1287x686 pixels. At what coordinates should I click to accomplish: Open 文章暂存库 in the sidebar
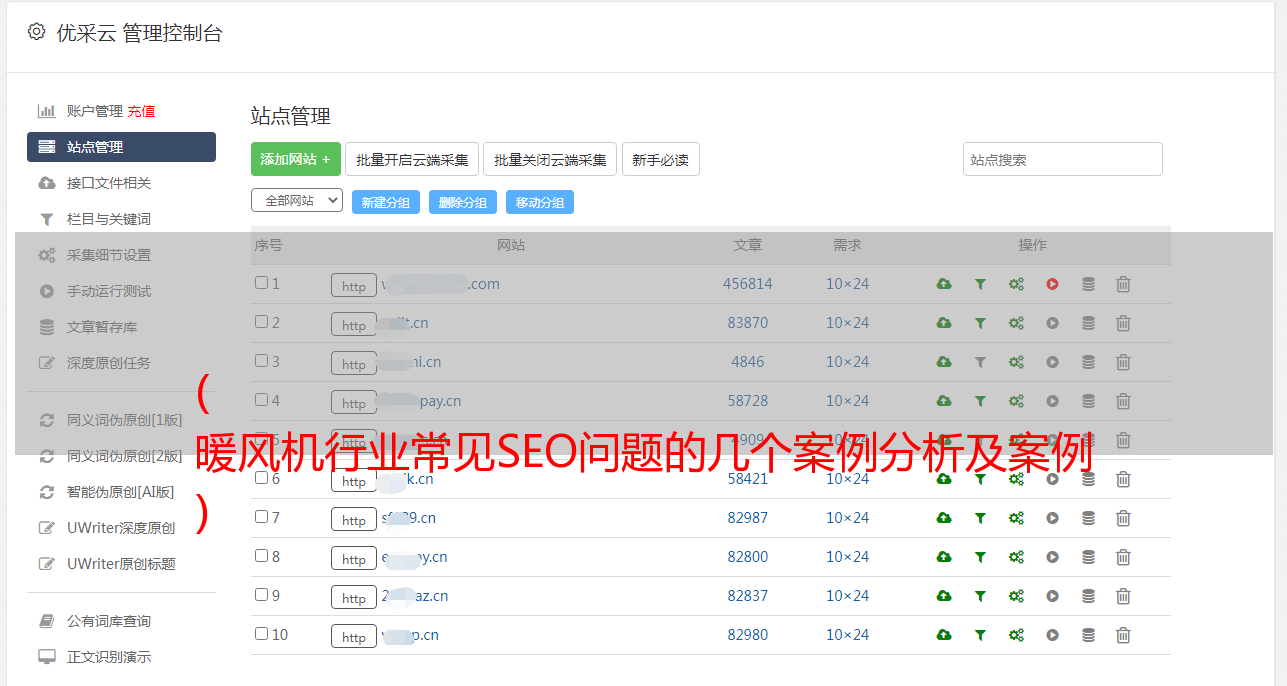tap(102, 327)
